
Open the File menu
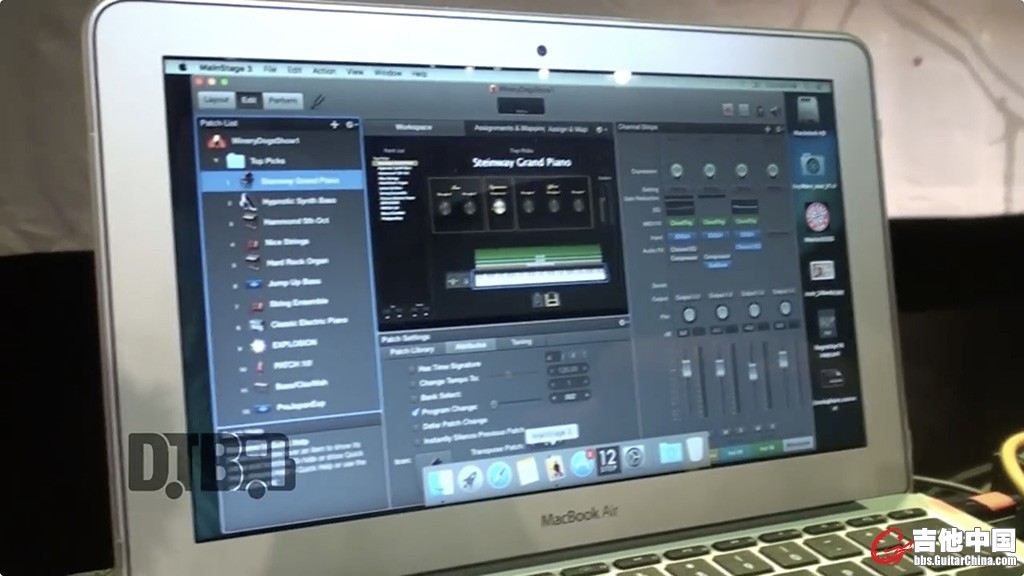click(x=270, y=69)
